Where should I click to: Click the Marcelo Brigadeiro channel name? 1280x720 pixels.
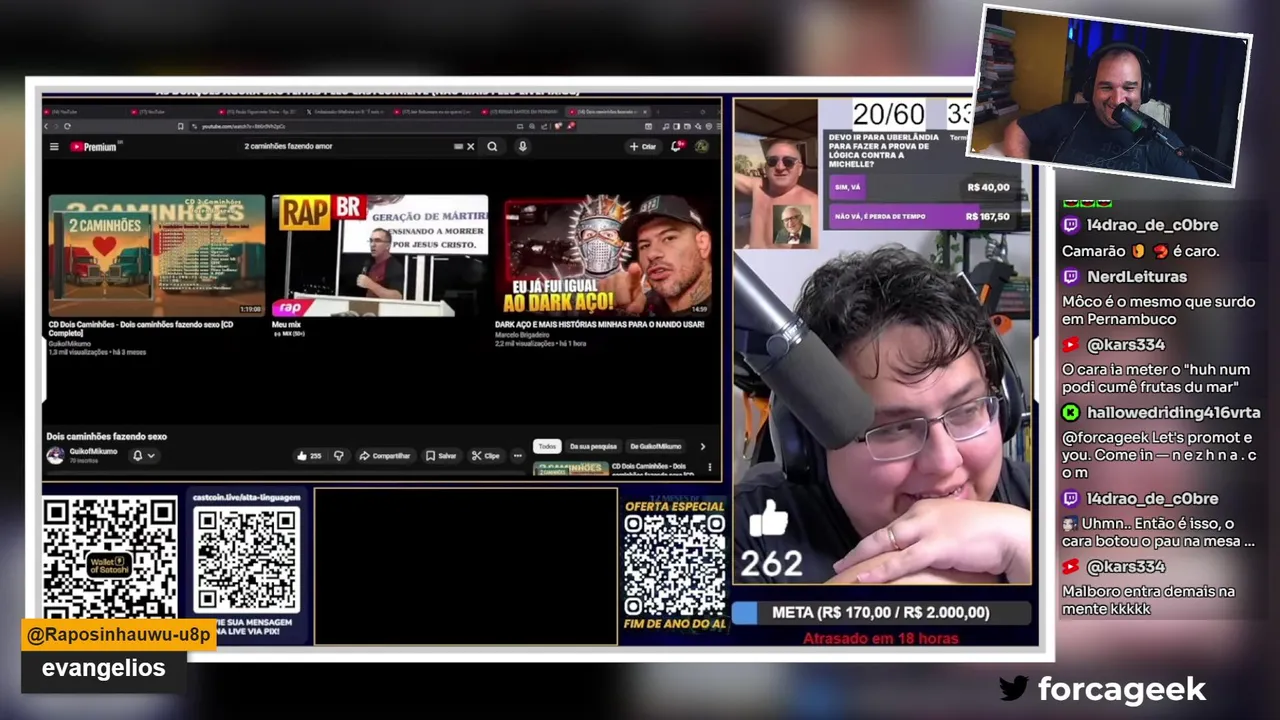tap(522, 335)
